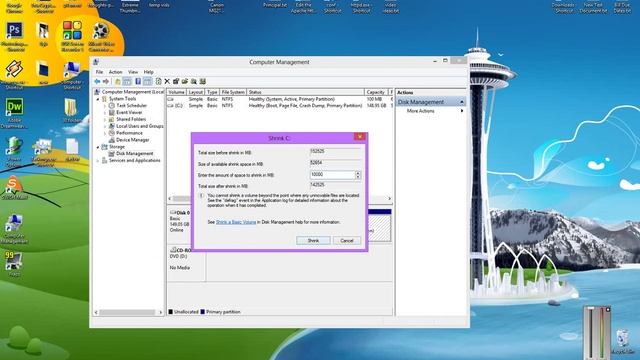This screenshot has width=640, height=360.
Task: Select Device Manager in the console tree
Action: tap(133, 140)
